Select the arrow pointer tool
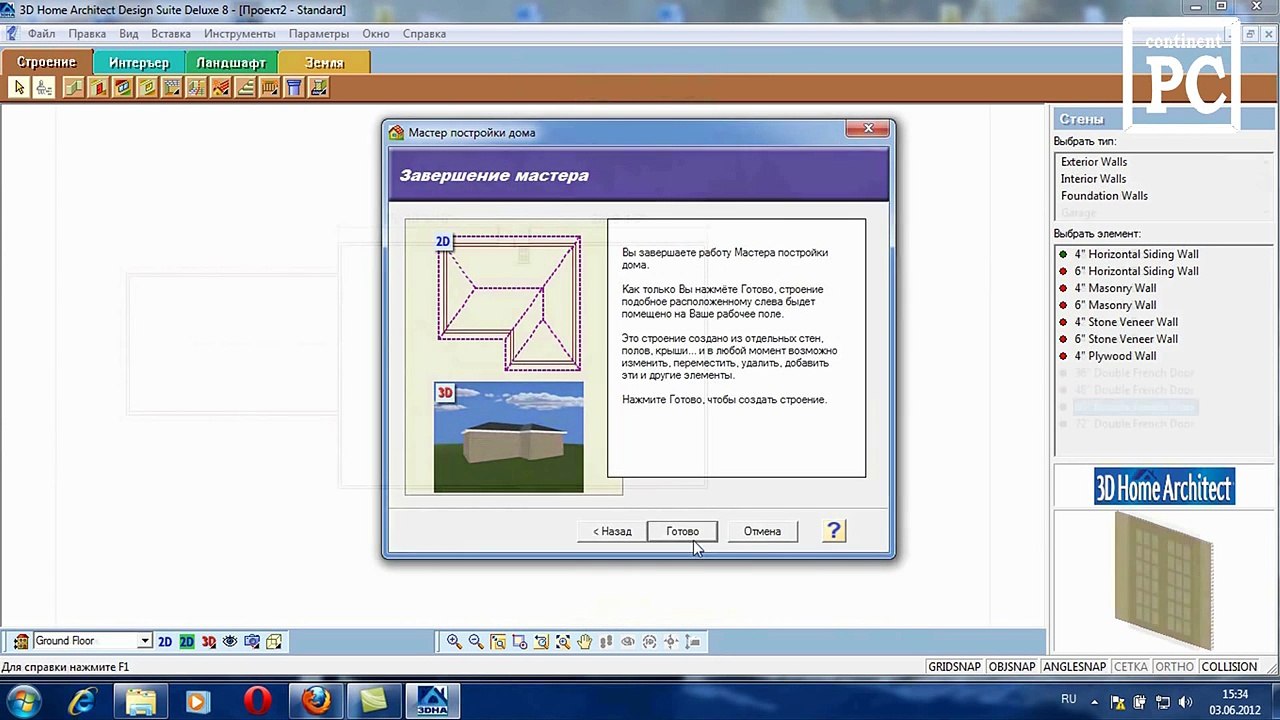This screenshot has height=720, width=1280. [x=19, y=88]
